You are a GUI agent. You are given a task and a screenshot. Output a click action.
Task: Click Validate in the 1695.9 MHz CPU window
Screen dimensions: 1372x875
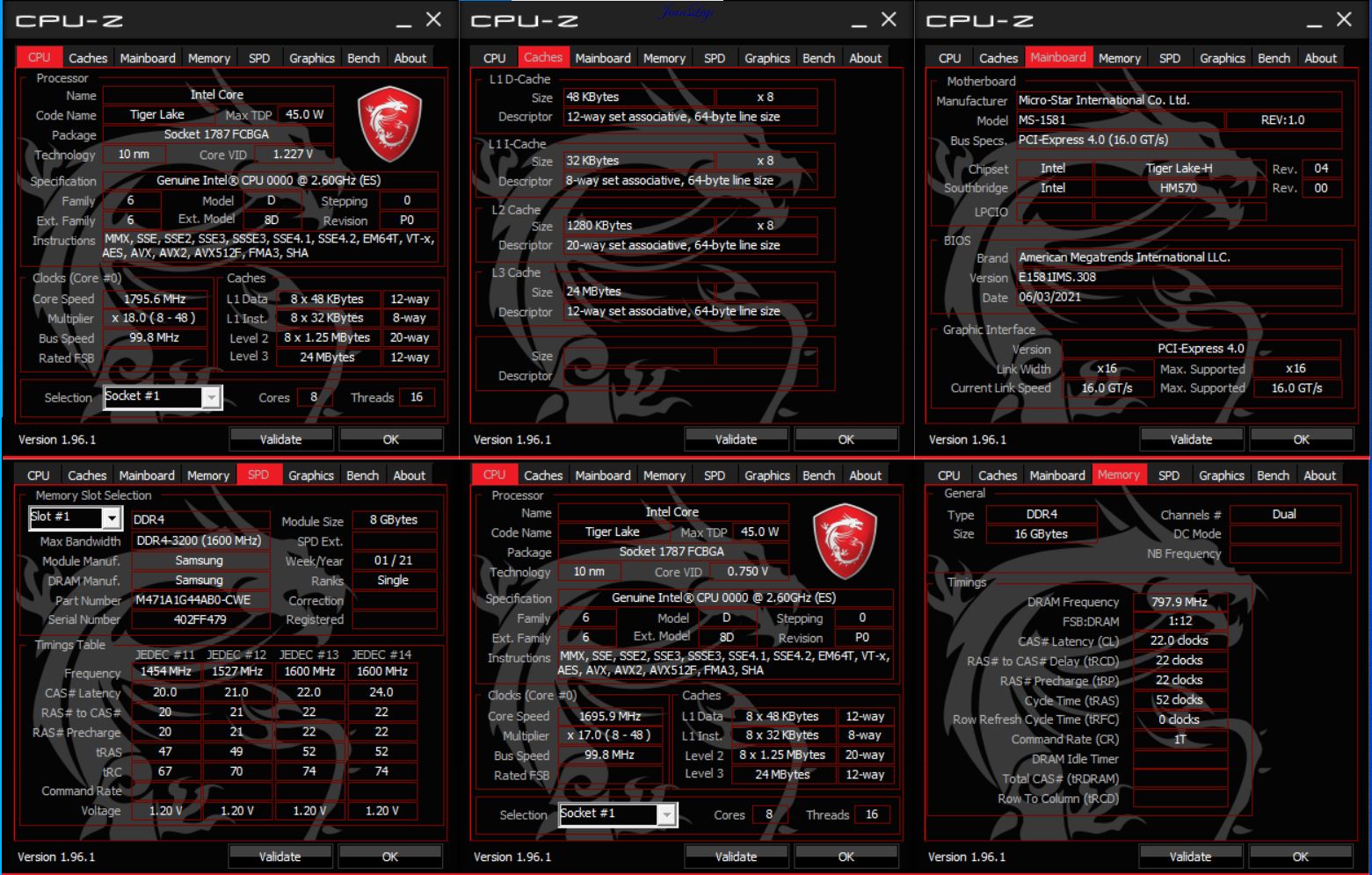coord(736,857)
